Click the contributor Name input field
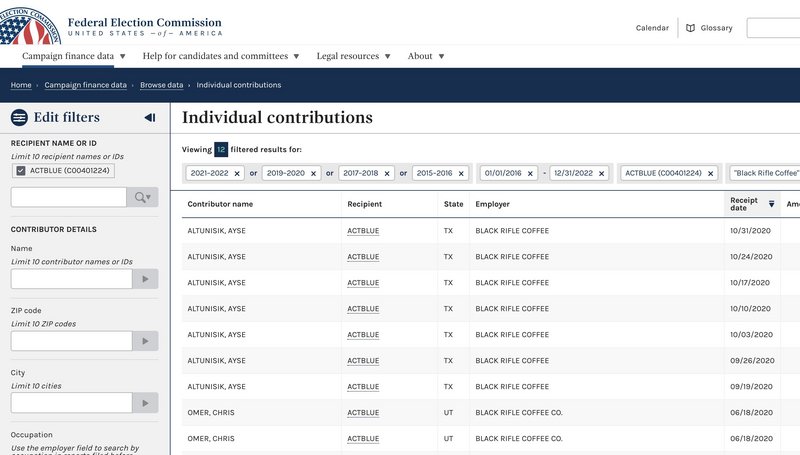Image resolution: width=800 pixels, height=455 pixels. (x=71, y=279)
